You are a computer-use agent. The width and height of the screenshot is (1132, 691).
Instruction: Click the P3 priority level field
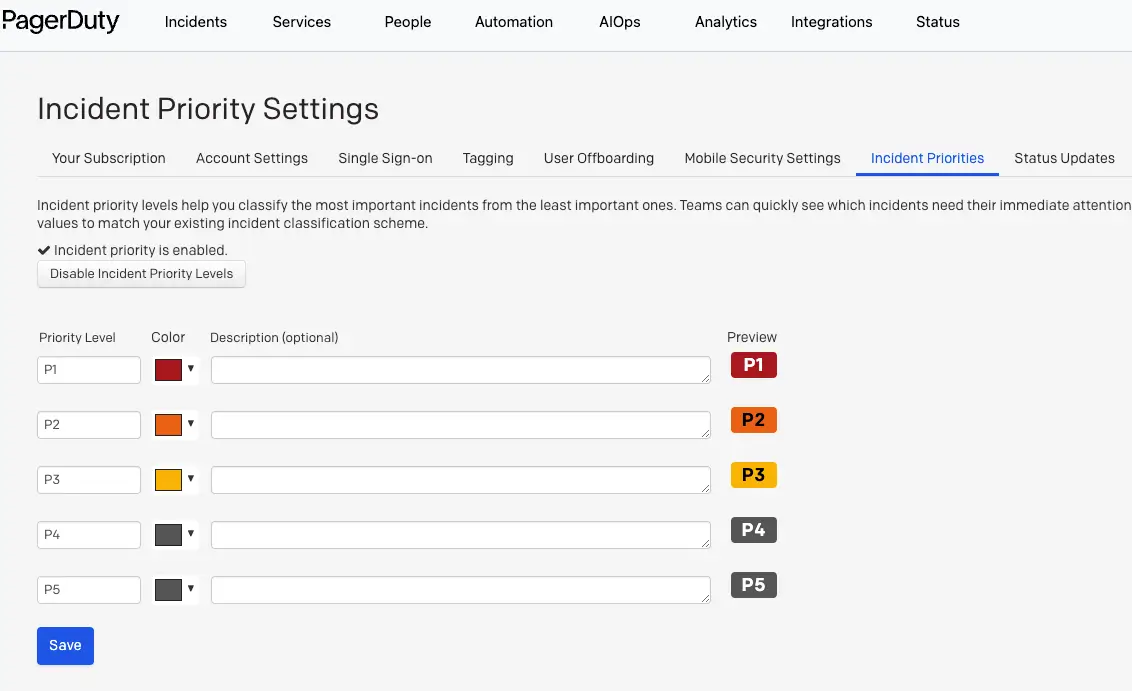pos(89,479)
